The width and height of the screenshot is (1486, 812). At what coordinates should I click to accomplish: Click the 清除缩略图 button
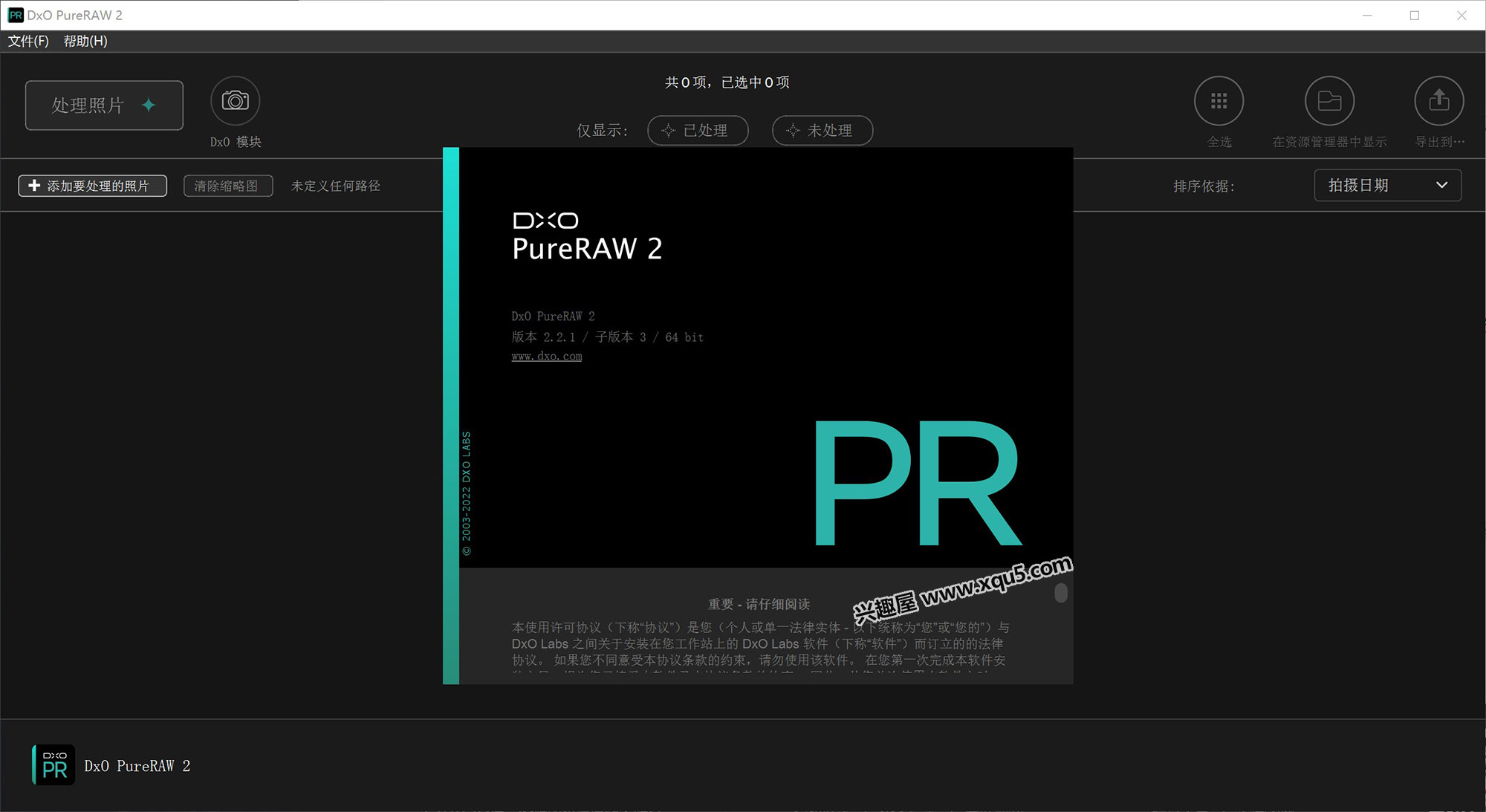click(228, 186)
